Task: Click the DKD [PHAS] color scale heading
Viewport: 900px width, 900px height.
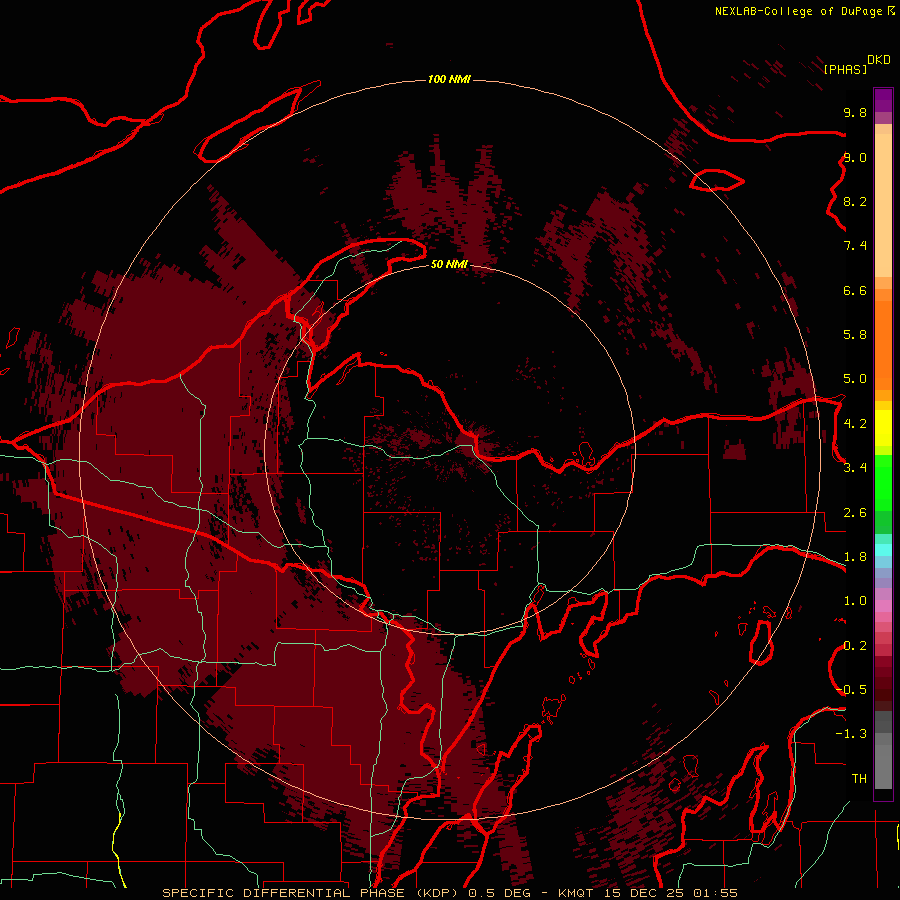Action: coord(857,64)
